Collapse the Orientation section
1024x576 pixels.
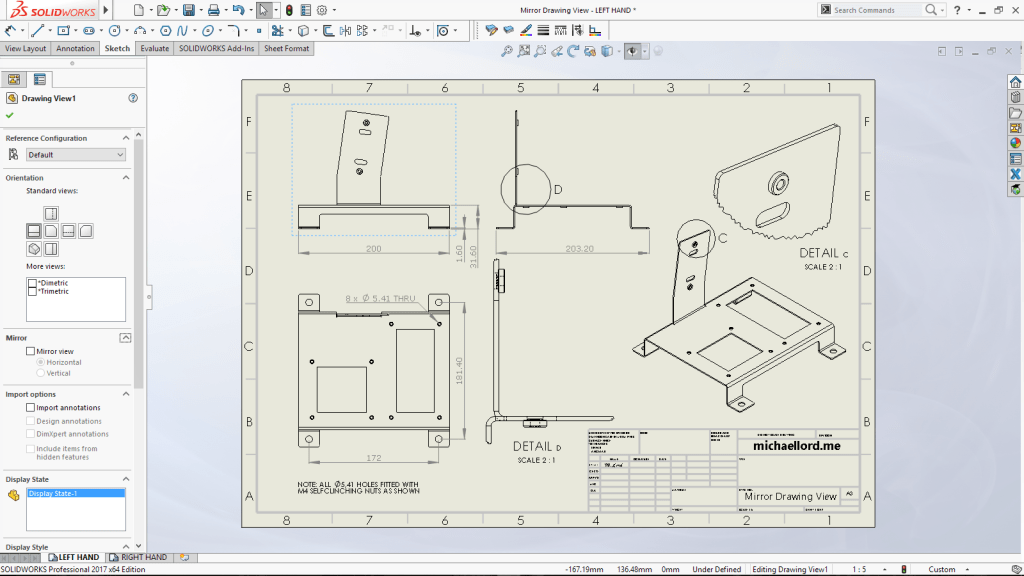pyautogui.click(x=126, y=178)
